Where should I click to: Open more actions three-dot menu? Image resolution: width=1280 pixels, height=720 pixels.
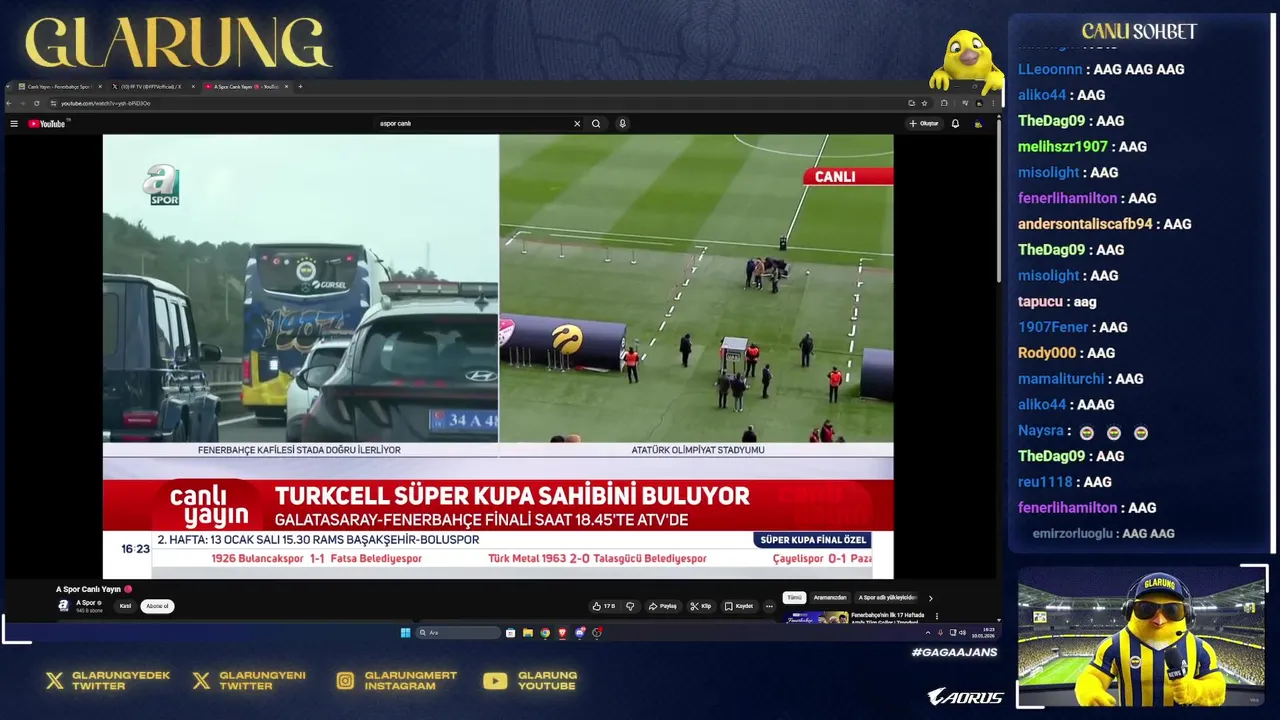coord(769,606)
